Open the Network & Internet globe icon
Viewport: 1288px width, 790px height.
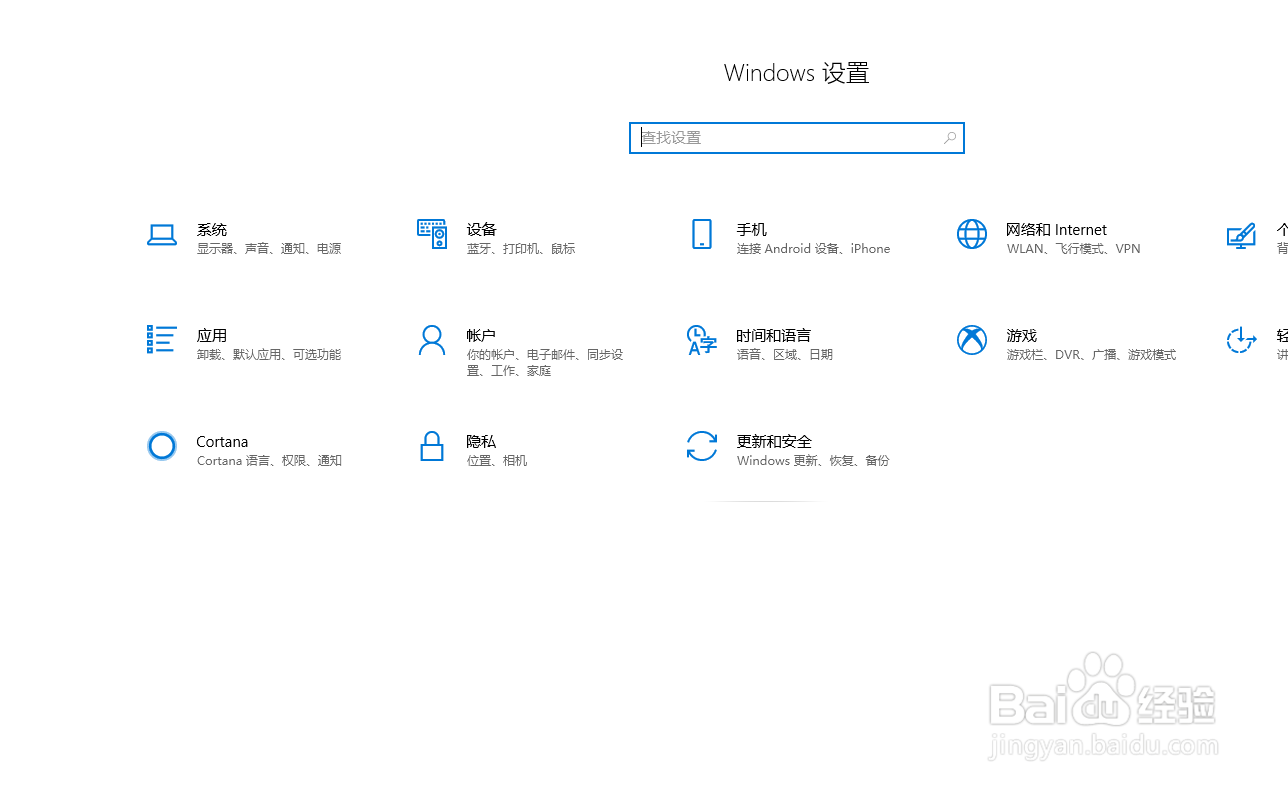tap(972, 234)
